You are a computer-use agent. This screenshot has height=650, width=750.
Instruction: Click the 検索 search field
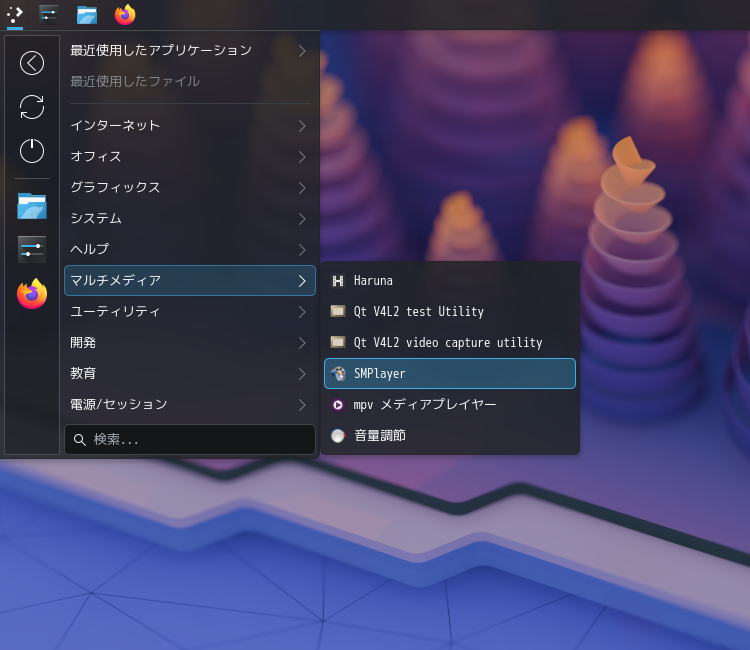point(190,440)
